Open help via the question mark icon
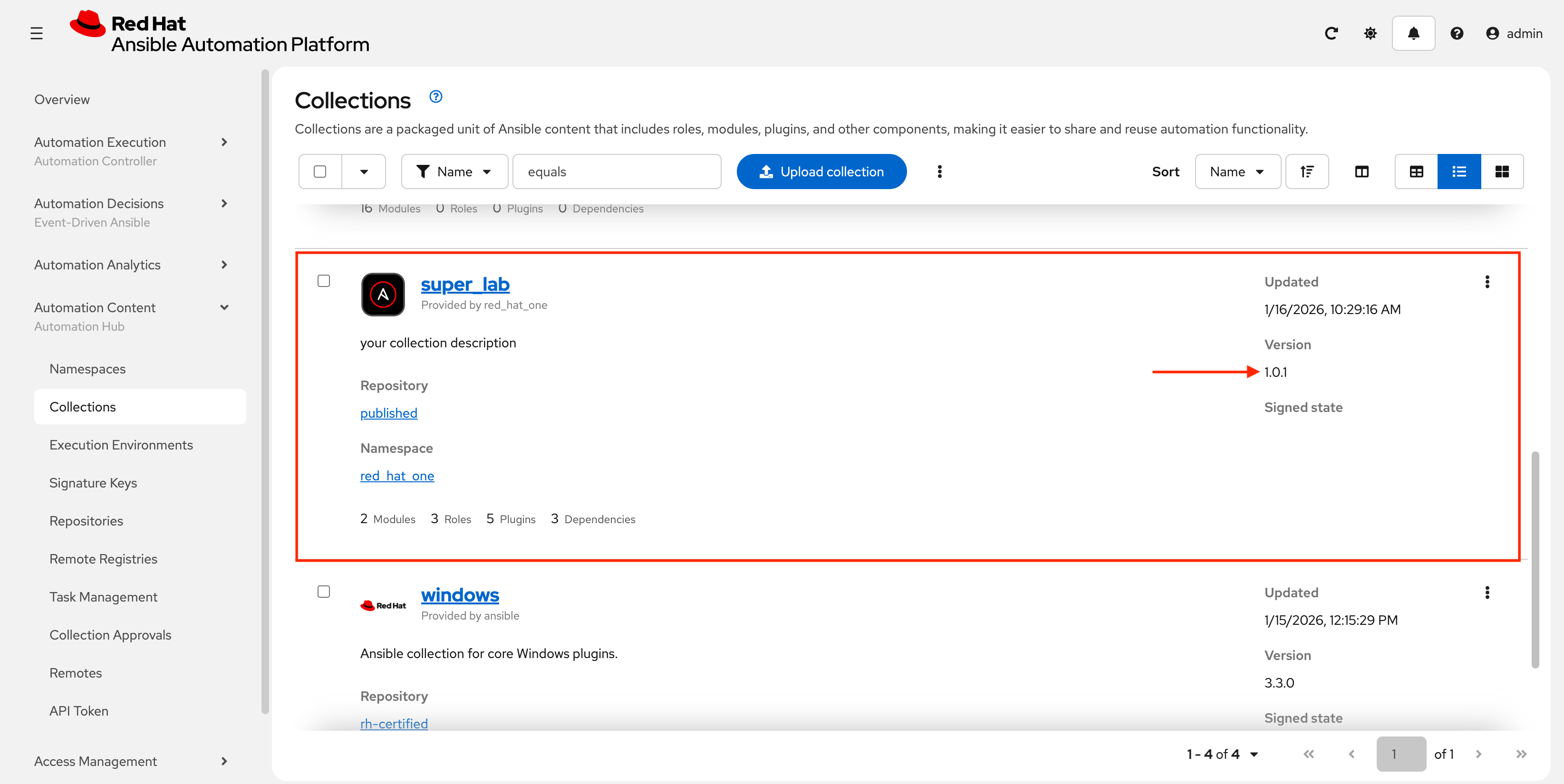Image resolution: width=1564 pixels, height=784 pixels. click(1457, 33)
